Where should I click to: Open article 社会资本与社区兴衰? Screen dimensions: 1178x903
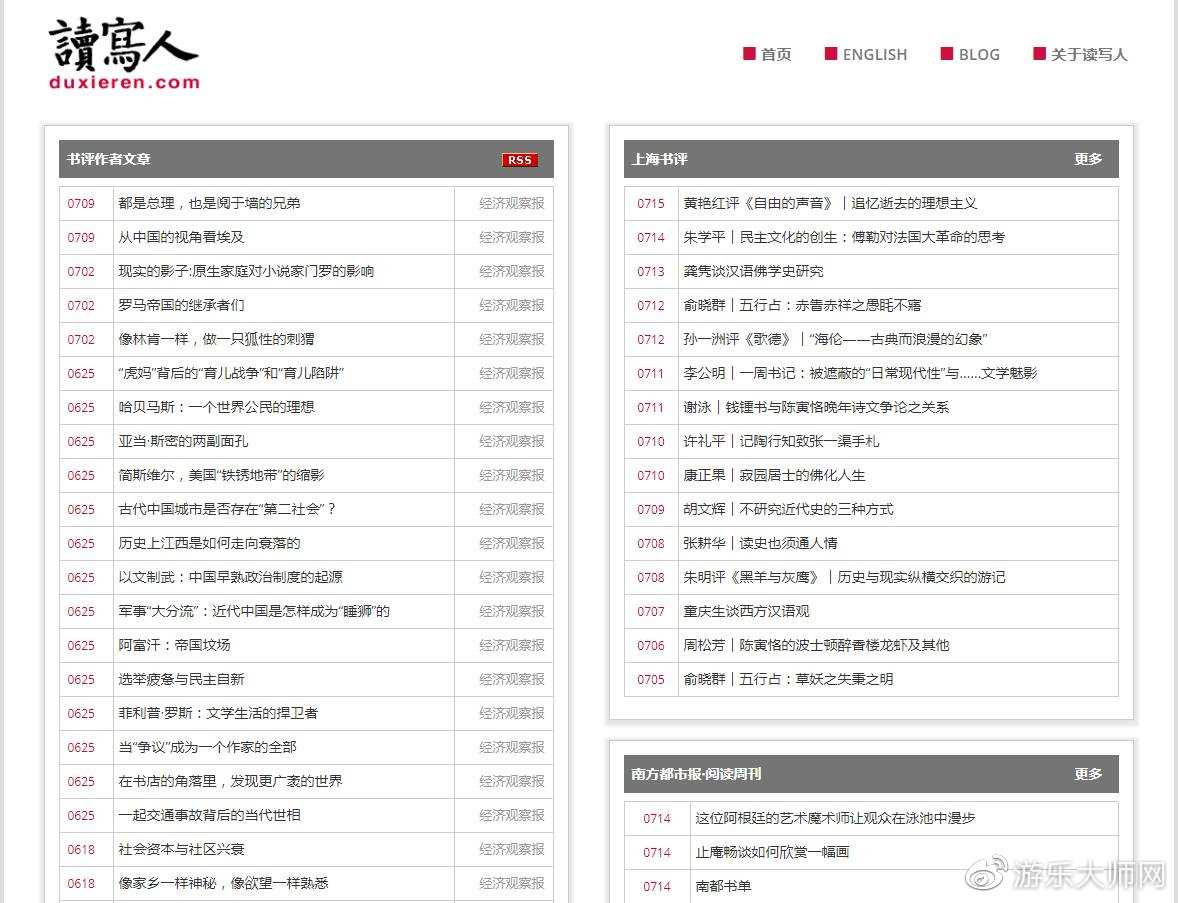pyautogui.click(x=181, y=850)
